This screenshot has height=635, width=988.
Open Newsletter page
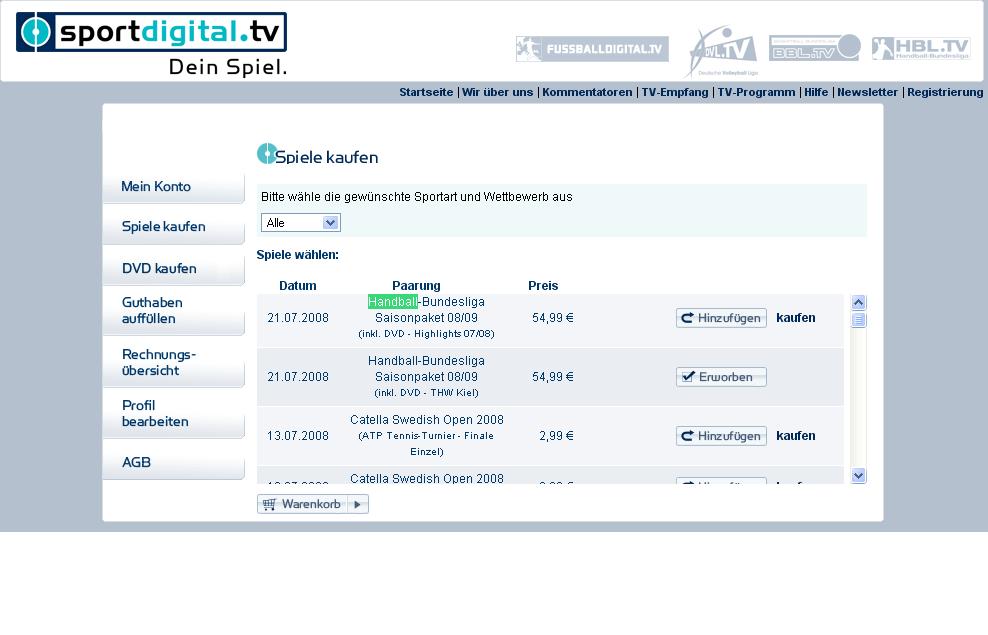click(867, 92)
